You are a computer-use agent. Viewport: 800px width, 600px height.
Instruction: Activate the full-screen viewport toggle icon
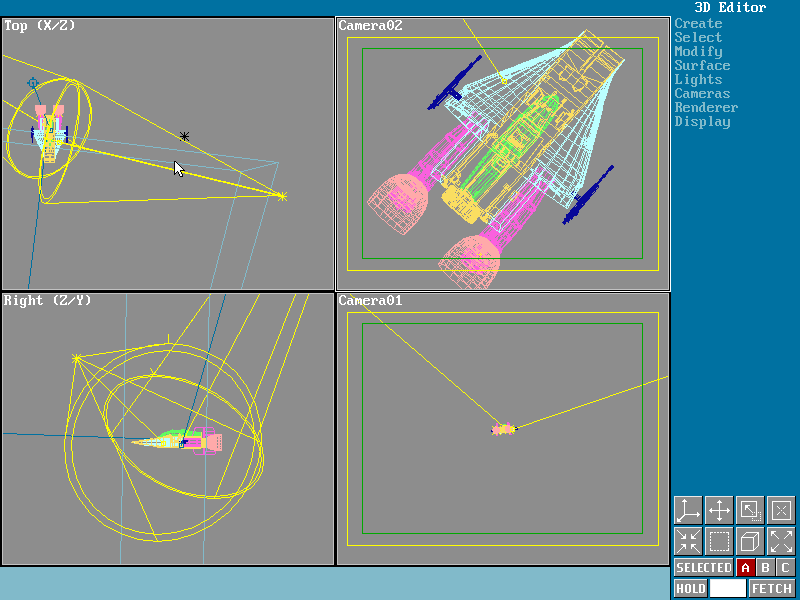coord(750,510)
